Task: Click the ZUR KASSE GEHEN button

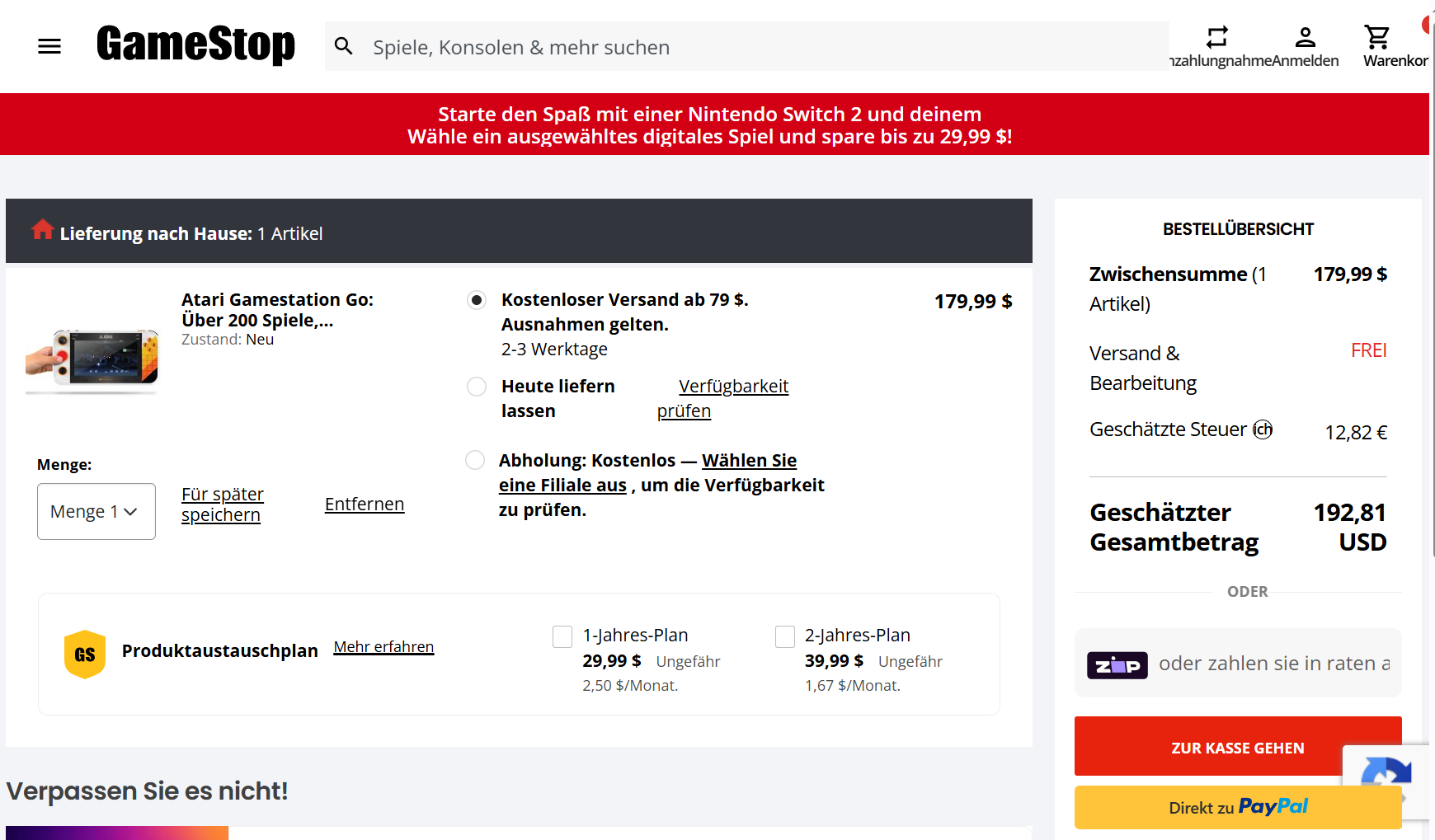Action: coord(1238,746)
